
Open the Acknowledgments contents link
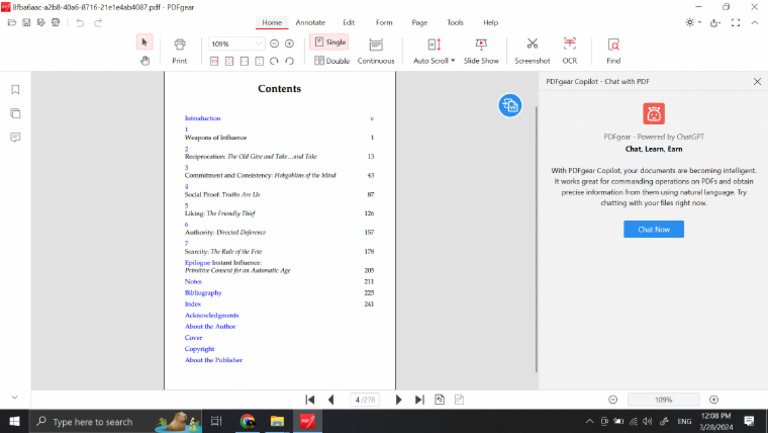212,315
